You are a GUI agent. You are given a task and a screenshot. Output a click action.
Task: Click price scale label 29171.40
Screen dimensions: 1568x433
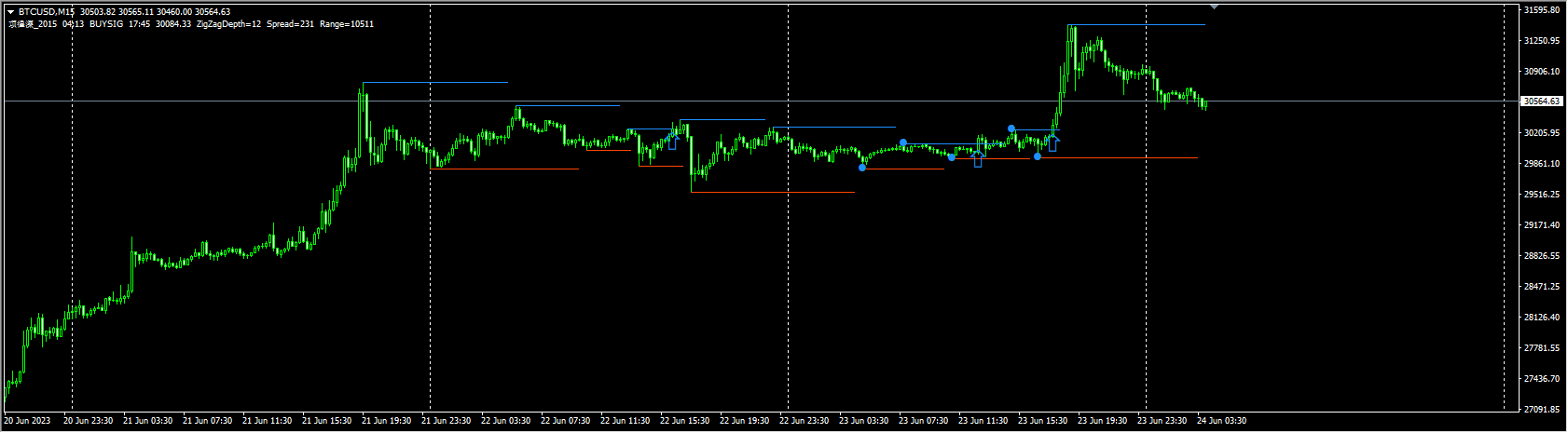pos(1541,225)
